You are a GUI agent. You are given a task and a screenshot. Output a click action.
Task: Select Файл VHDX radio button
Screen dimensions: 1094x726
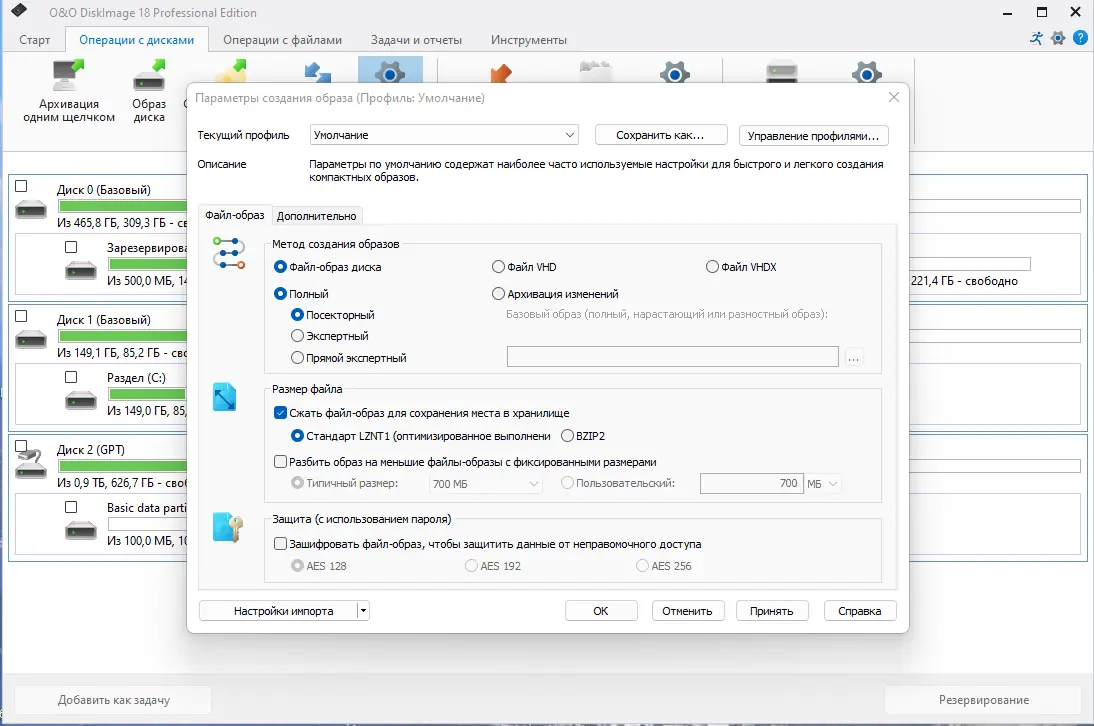pos(712,266)
